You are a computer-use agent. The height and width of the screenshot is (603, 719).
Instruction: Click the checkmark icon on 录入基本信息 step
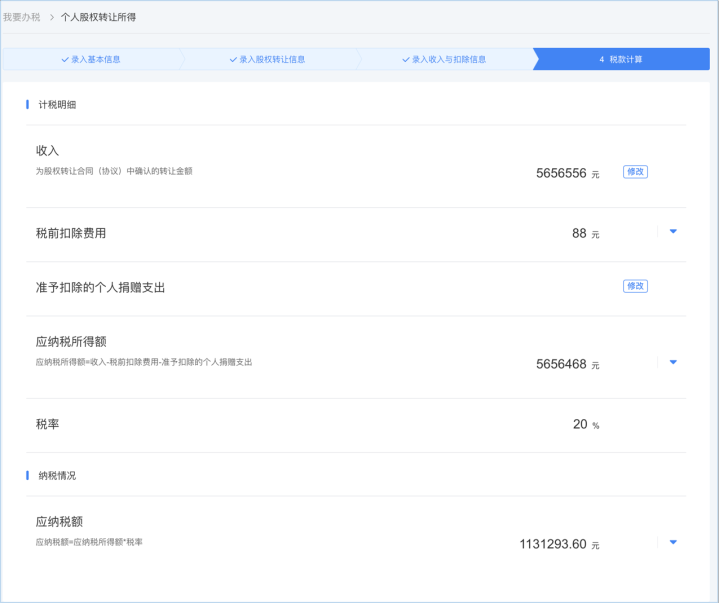tap(65, 60)
